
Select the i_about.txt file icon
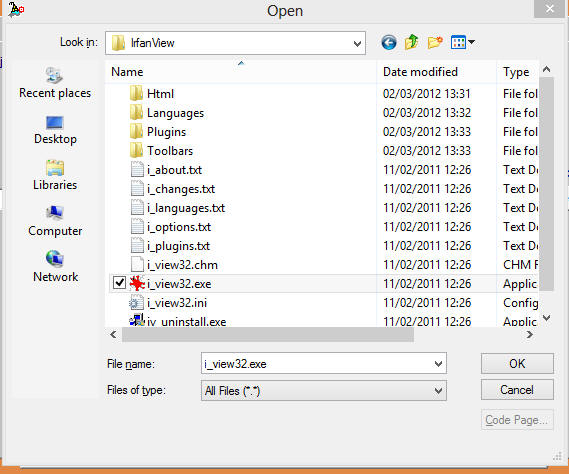point(137,169)
